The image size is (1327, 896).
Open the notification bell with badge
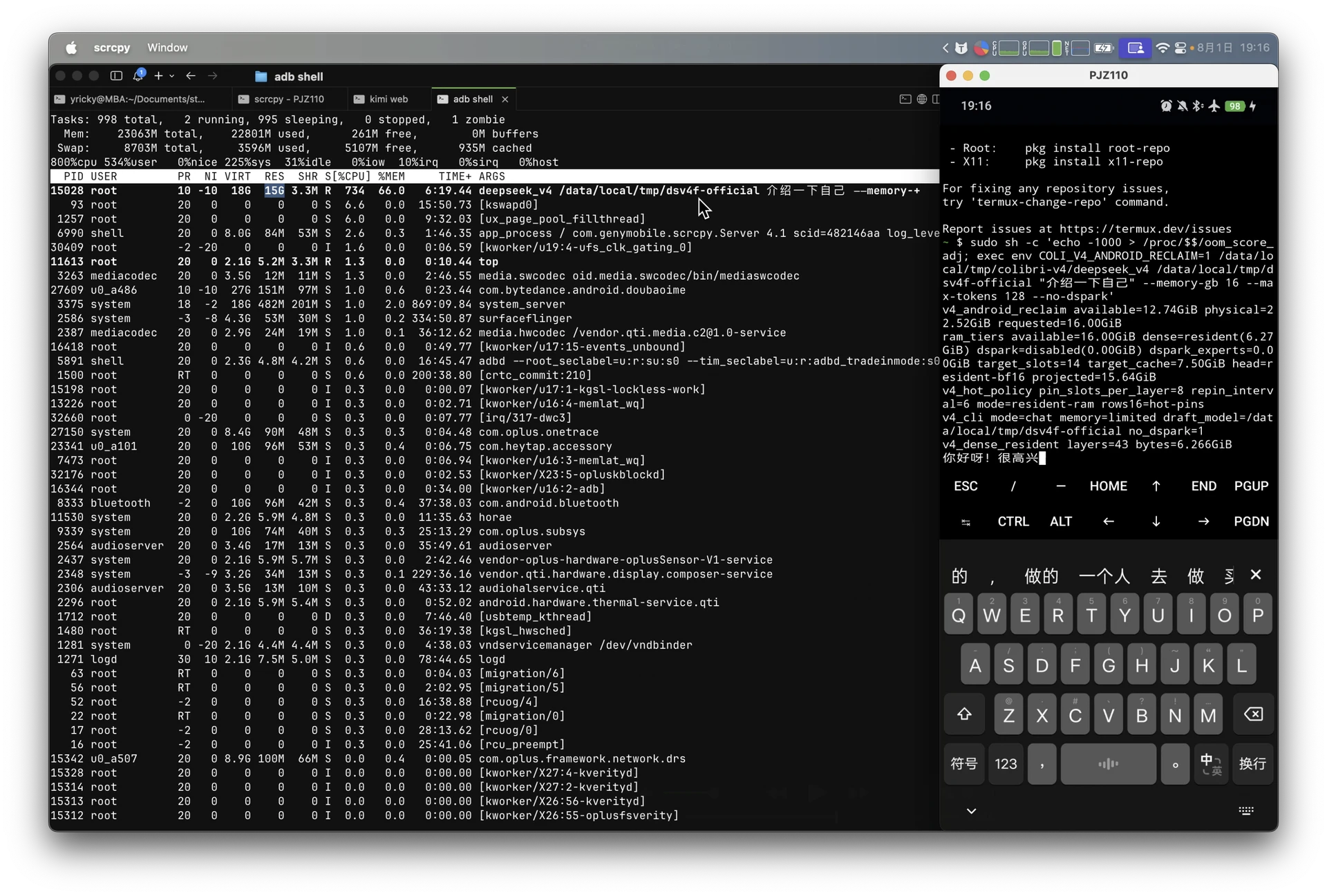[139, 75]
